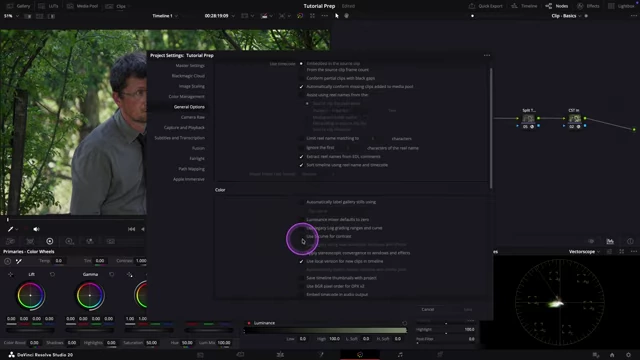
Task: Select the Split T... node 05
Action: pyautogui.click(x=529, y=119)
